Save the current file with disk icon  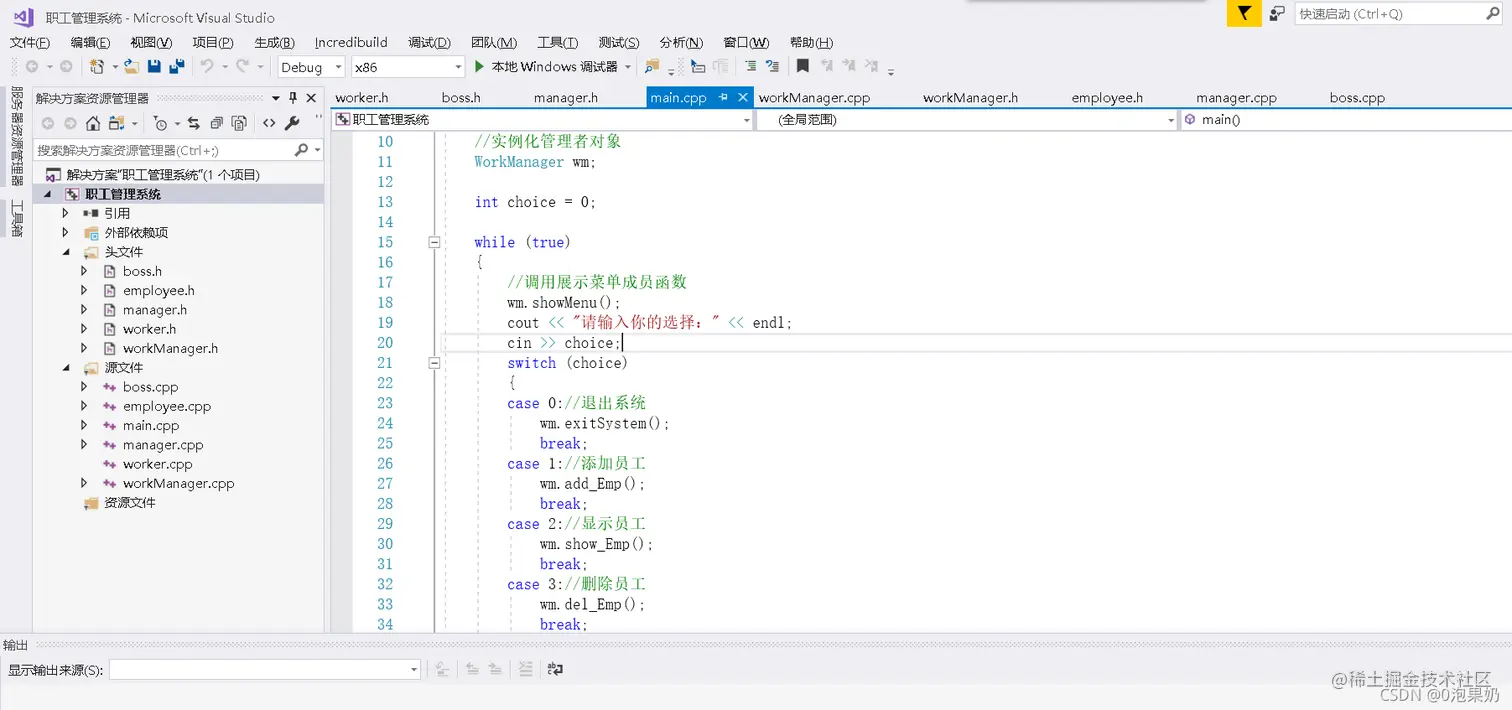coord(154,66)
